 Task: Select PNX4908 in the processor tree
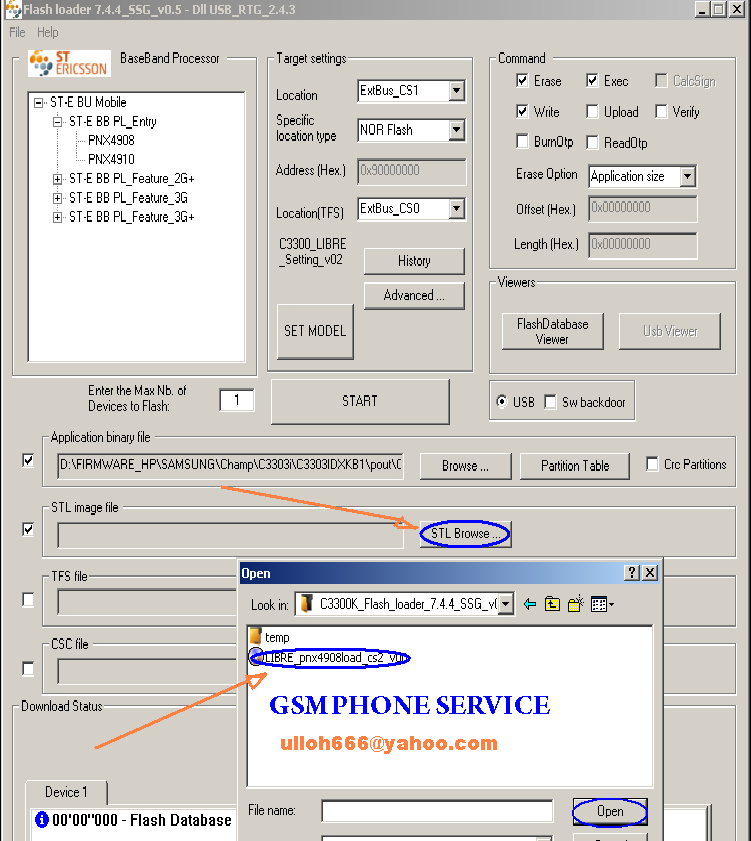pyautogui.click(x=111, y=141)
